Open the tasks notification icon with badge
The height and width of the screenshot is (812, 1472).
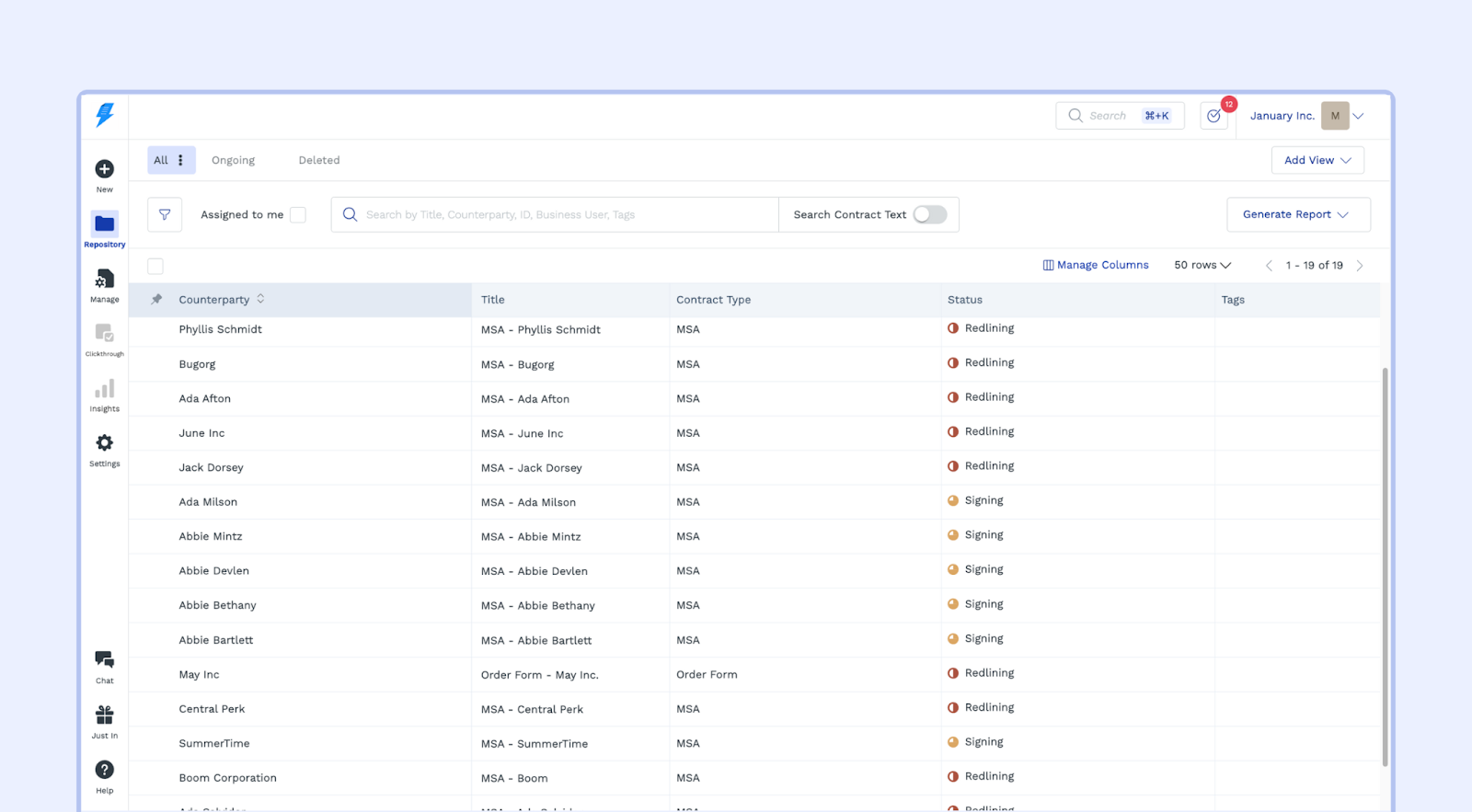tap(1214, 116)
